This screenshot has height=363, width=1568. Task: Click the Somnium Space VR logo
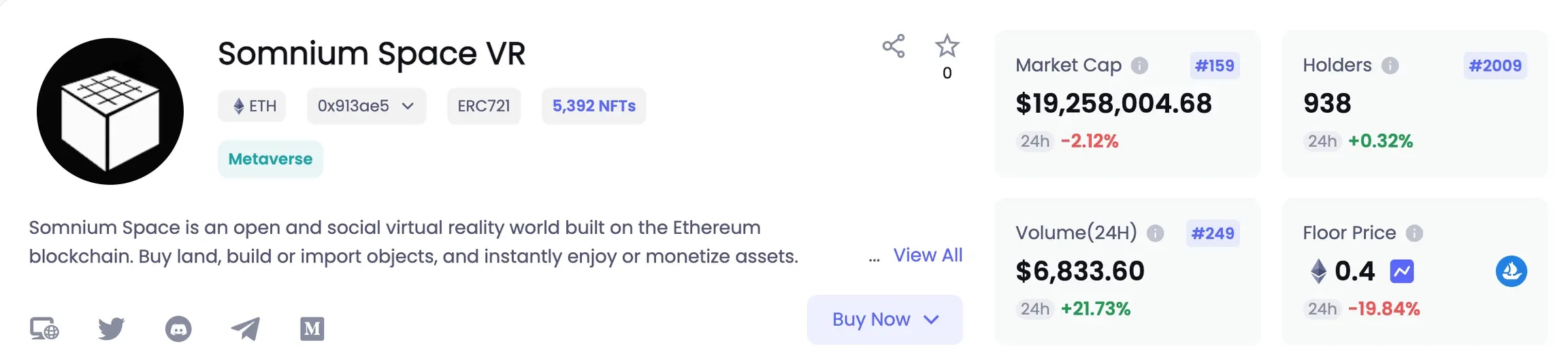110,111
